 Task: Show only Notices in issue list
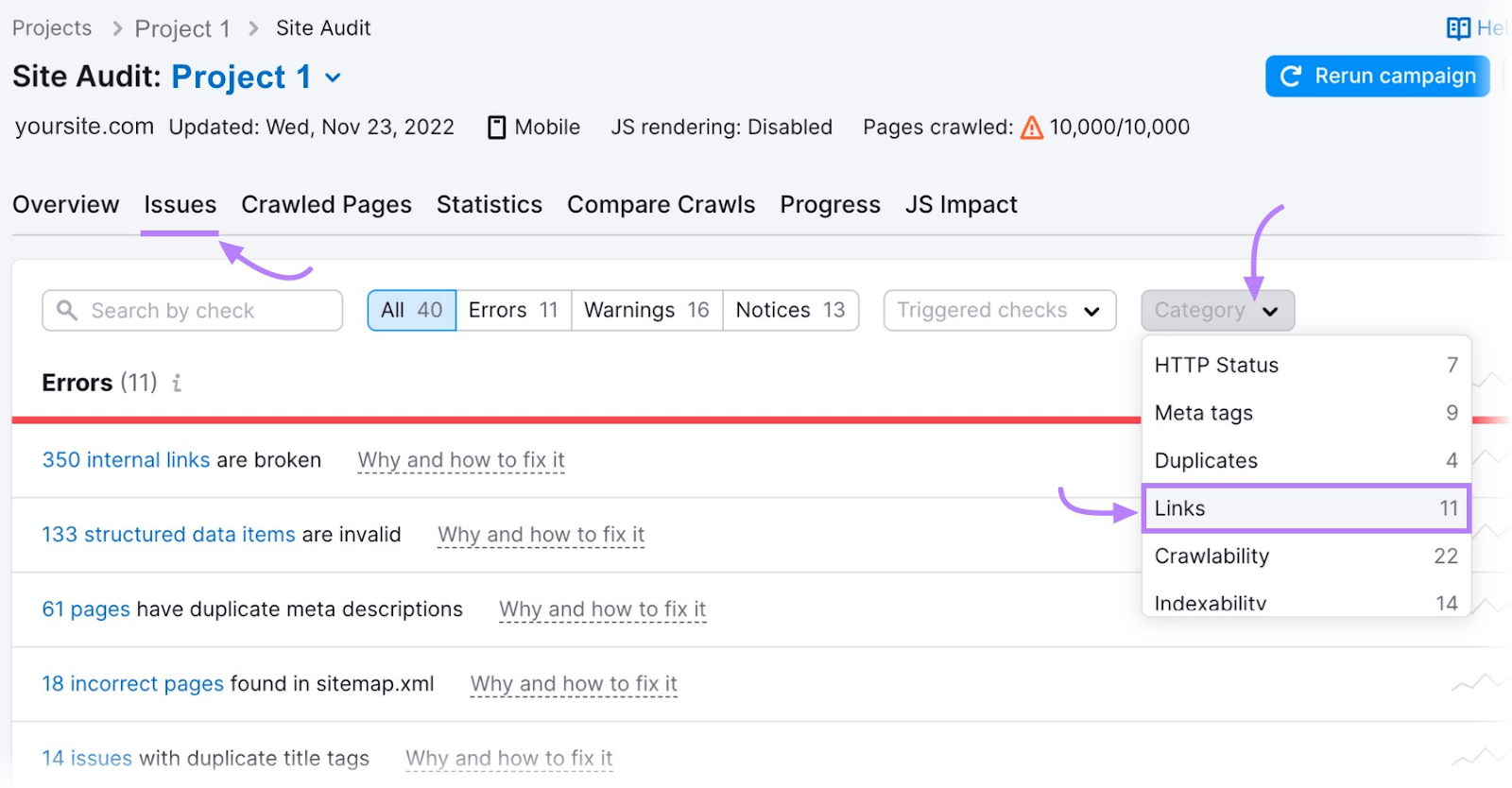pyautogui.click(x=790, y=310)
